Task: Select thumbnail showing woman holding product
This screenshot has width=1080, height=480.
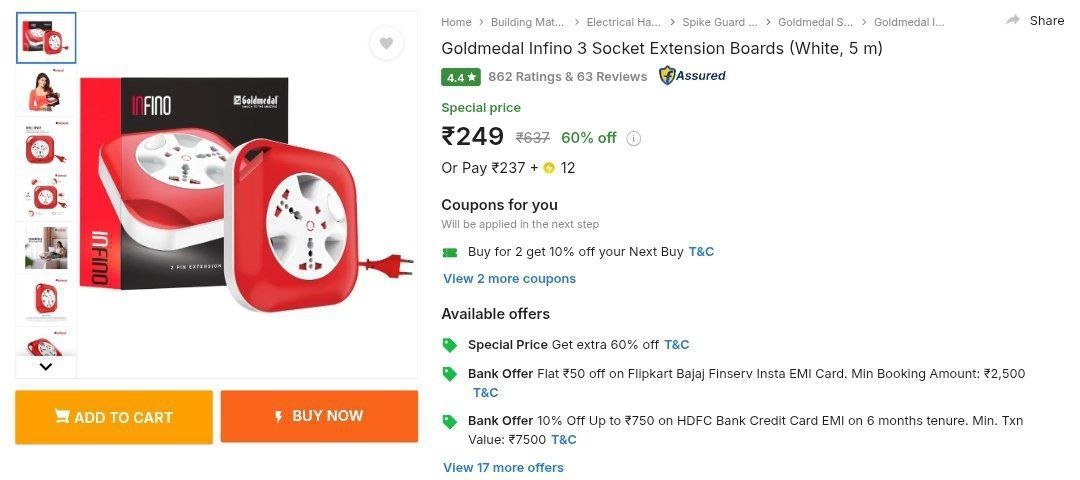Action: tap(46, 91)
